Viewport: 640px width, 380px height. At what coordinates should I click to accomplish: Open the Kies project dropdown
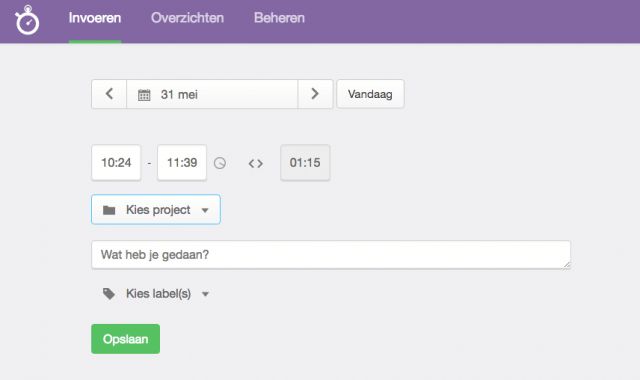click(156, 209)
